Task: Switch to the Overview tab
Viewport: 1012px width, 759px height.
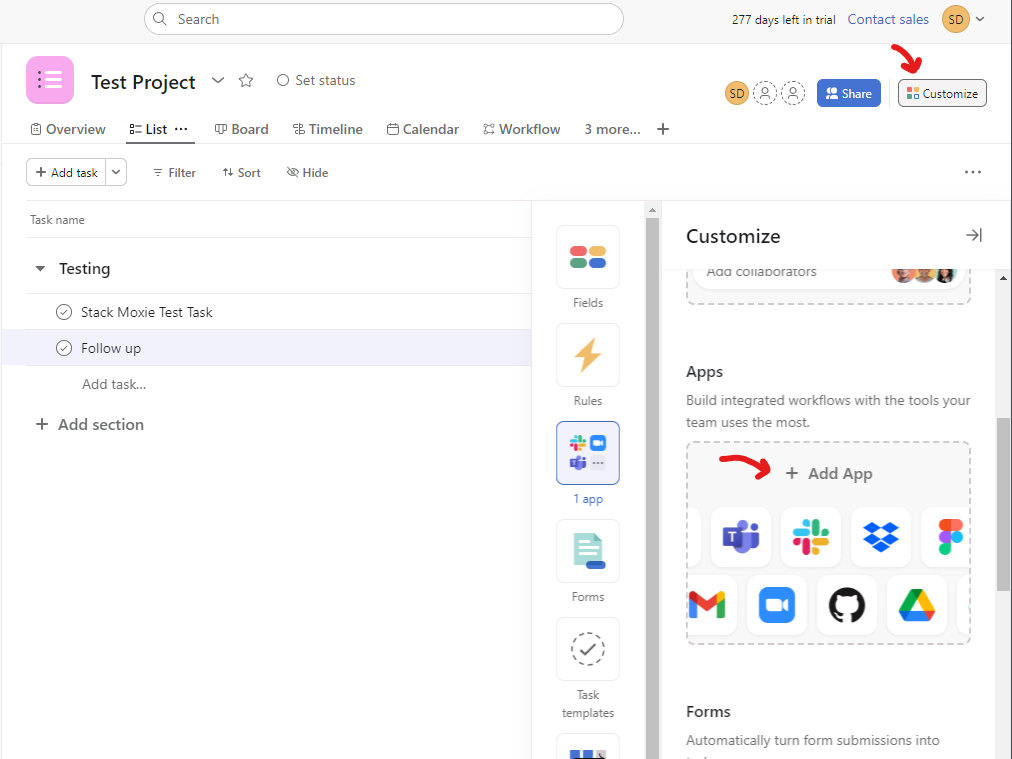Action: pos(68,130)
